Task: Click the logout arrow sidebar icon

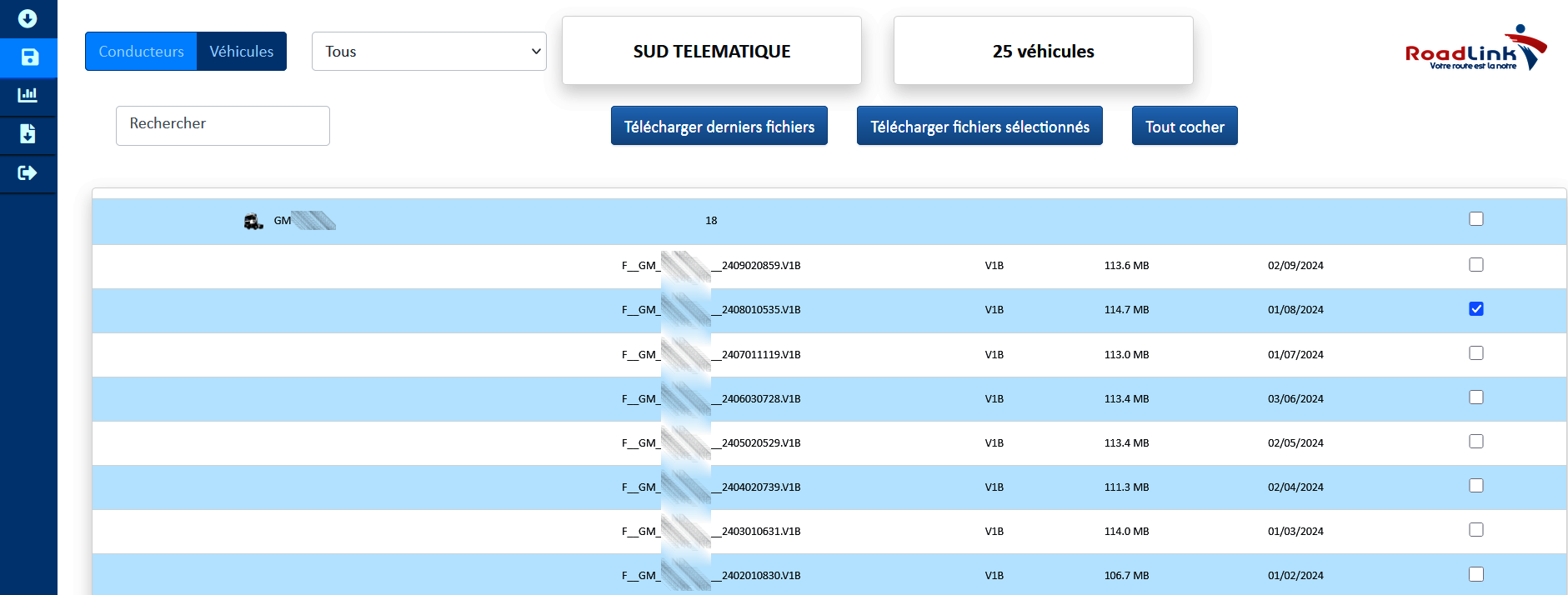Action: click(x=28, y=172)
